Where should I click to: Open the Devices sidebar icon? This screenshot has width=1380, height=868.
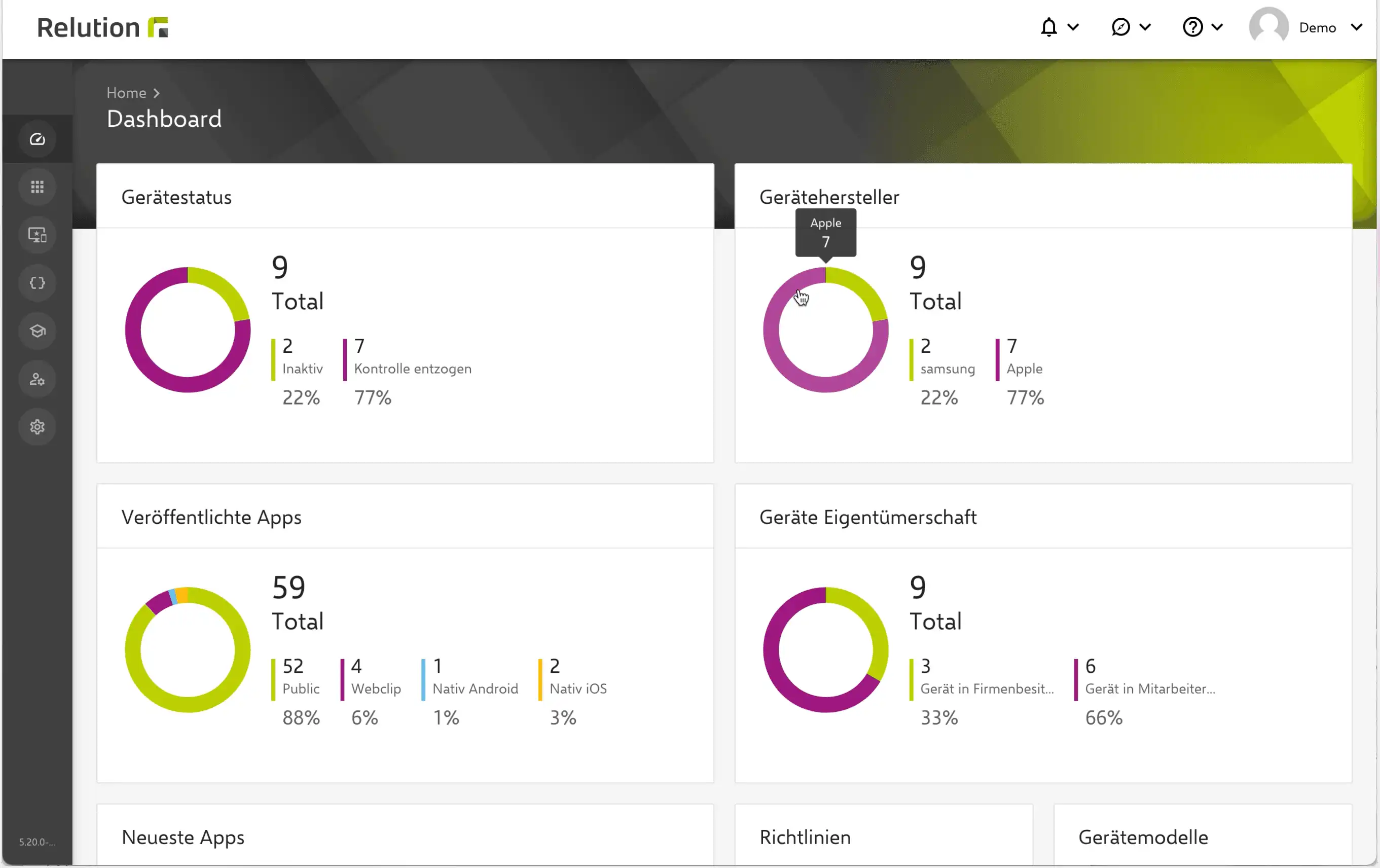37,235
